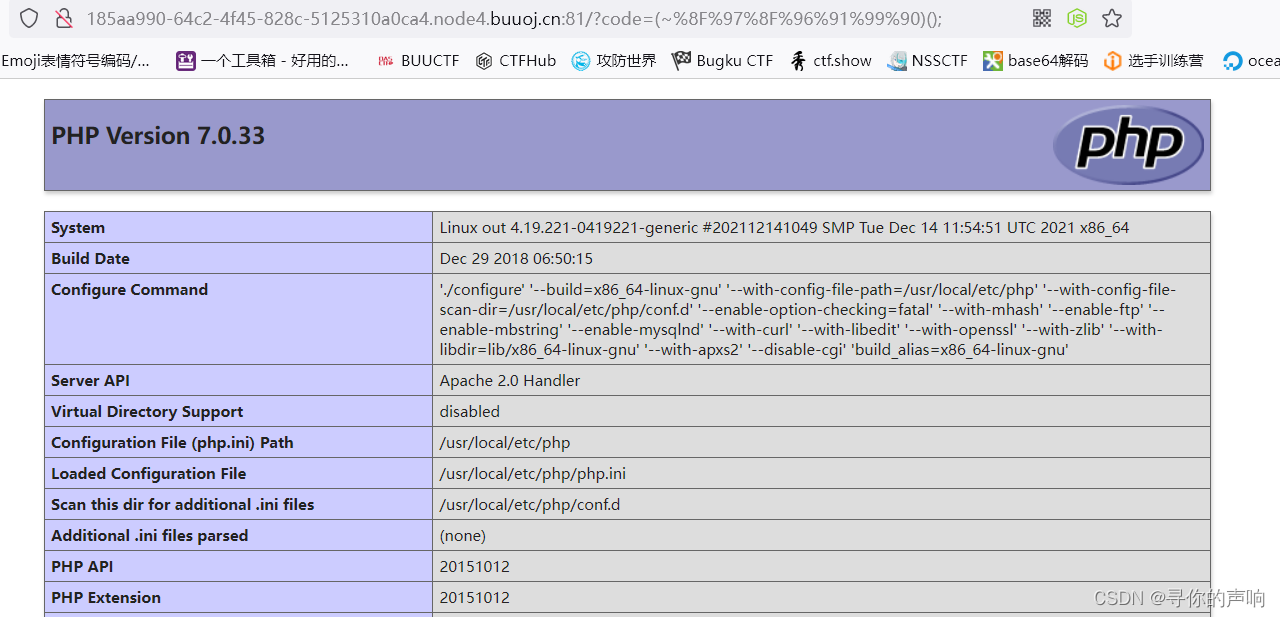Click Scan this dir for additional .ini files
This screenshot has width=1280, height=617.
click(183, 505)
